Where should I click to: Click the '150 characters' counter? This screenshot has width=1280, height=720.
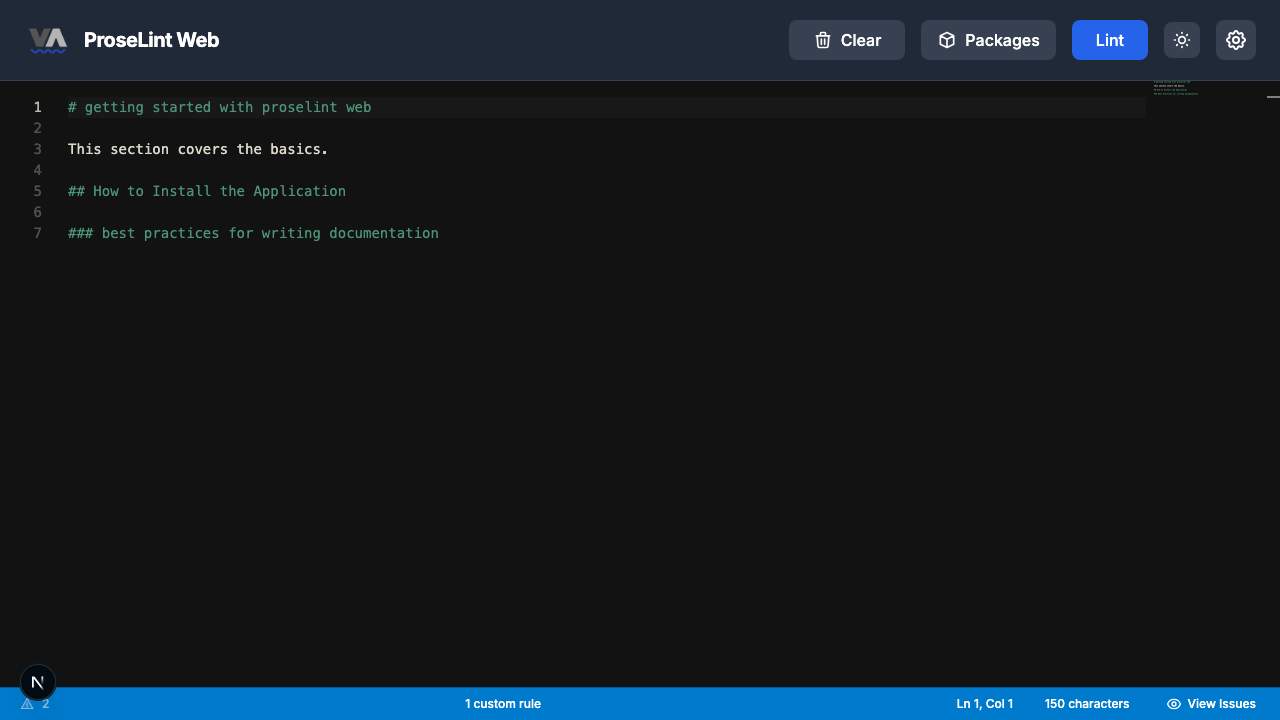(x=1086, y=704)
